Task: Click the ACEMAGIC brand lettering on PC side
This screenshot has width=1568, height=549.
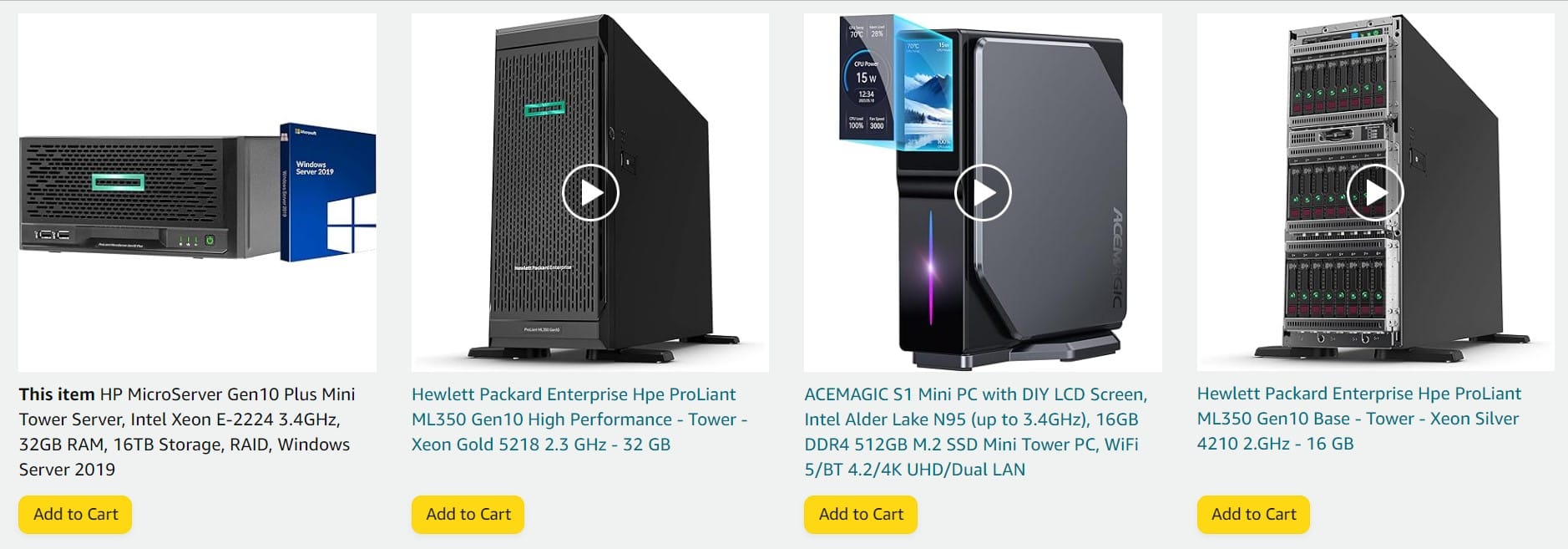Action: tap(1117, 257)
